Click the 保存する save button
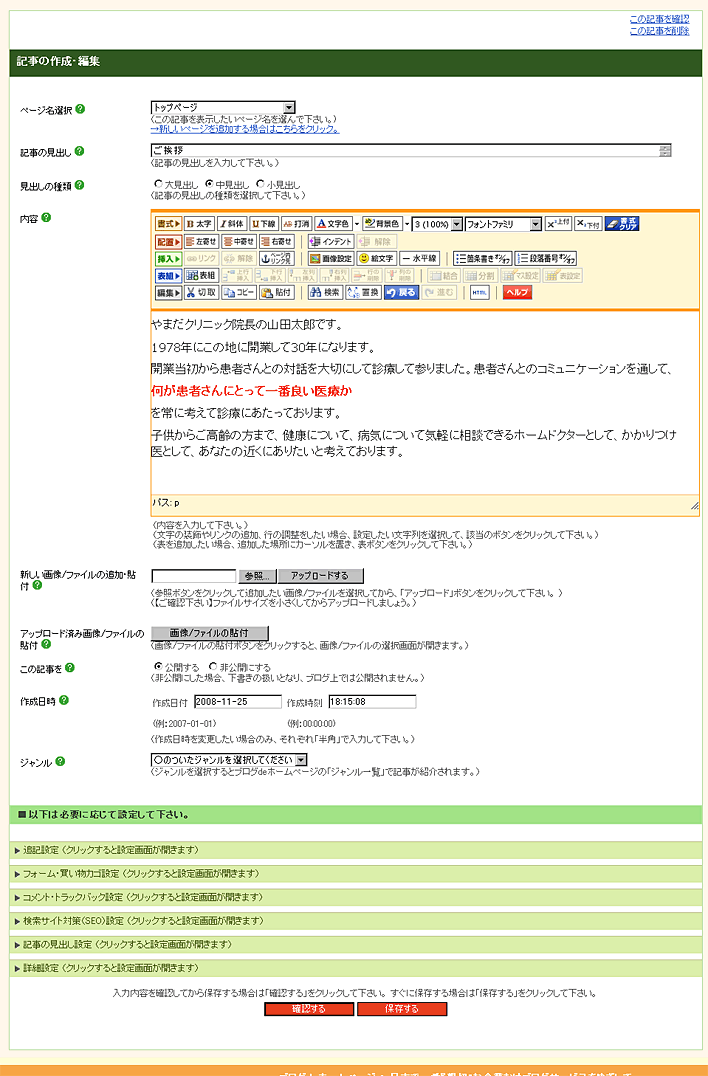The image size is (708, 1076). coord(402,1010)
